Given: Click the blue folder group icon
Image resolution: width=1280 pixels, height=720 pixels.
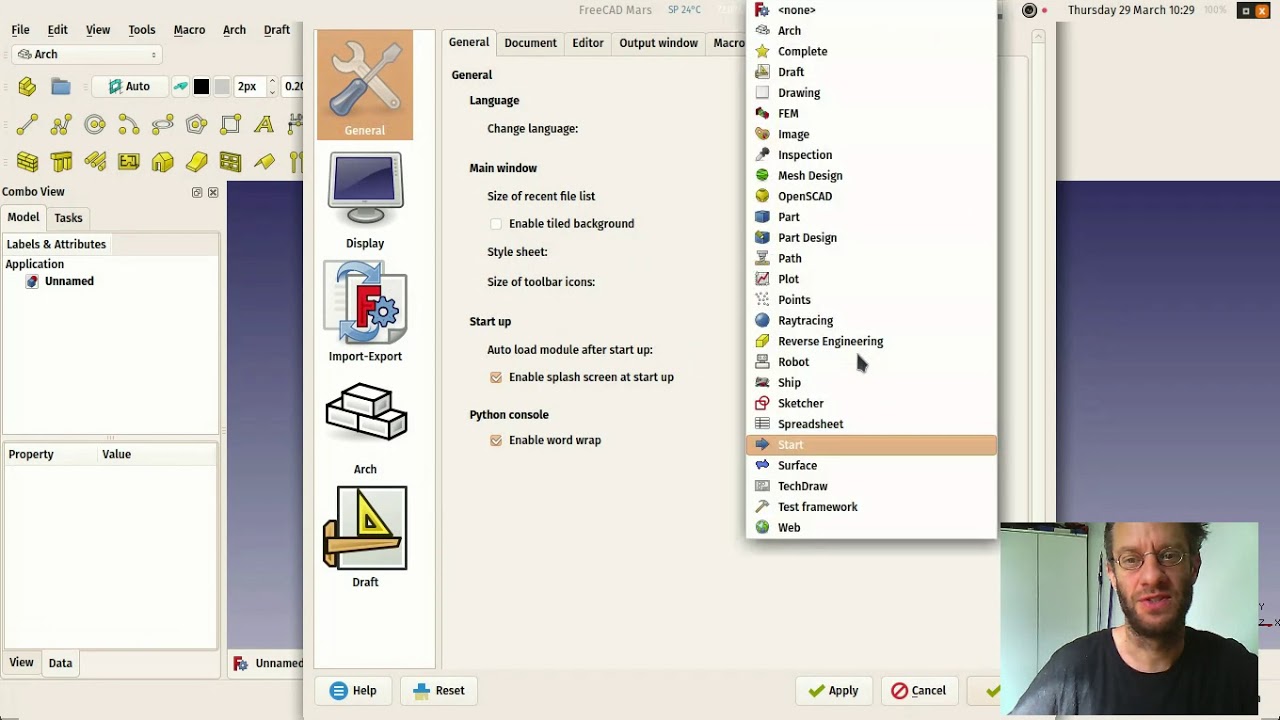Looking at the screenshot, I should [61, 87].
